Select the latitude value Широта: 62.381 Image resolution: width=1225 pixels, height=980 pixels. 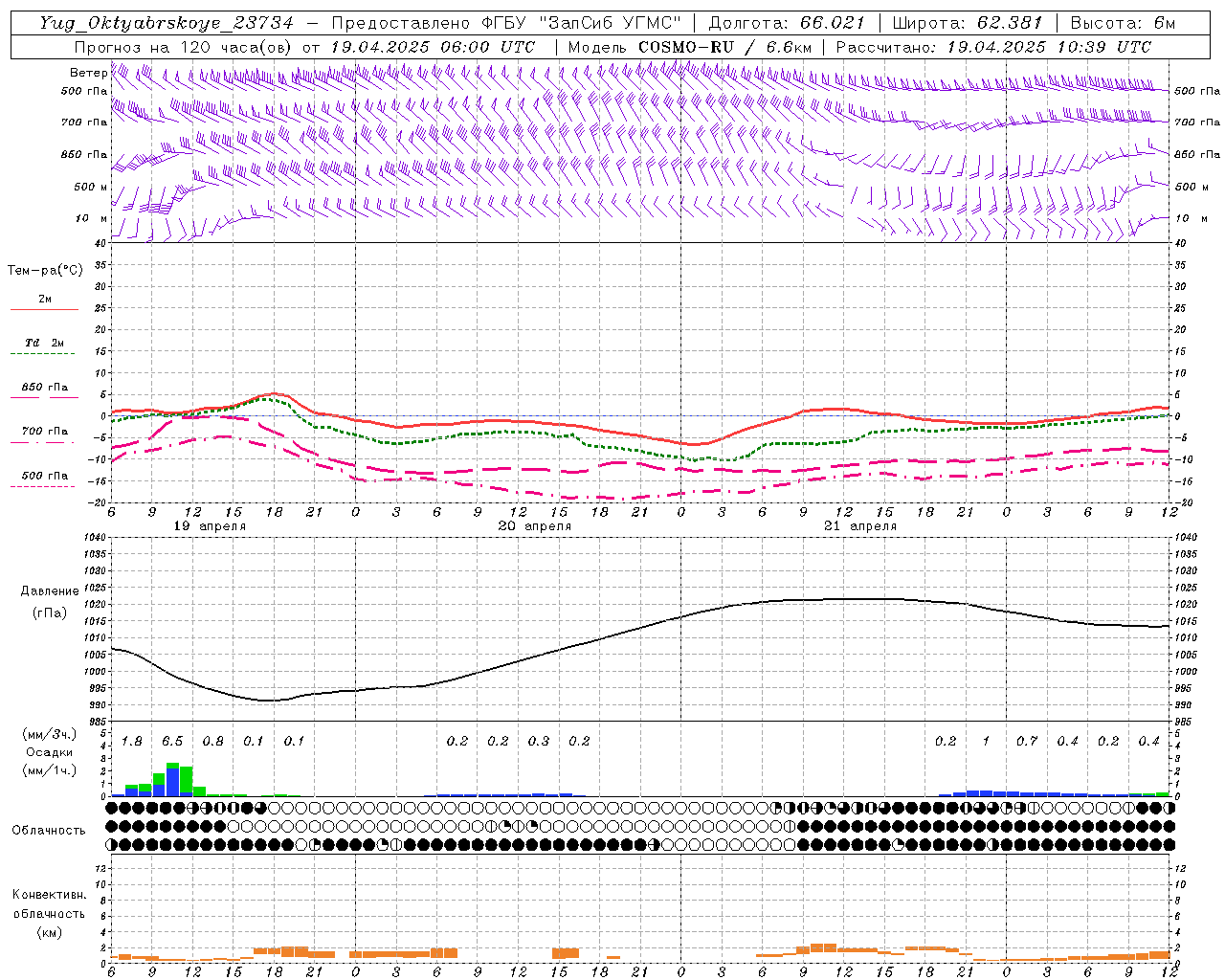(x=968, y=23)
